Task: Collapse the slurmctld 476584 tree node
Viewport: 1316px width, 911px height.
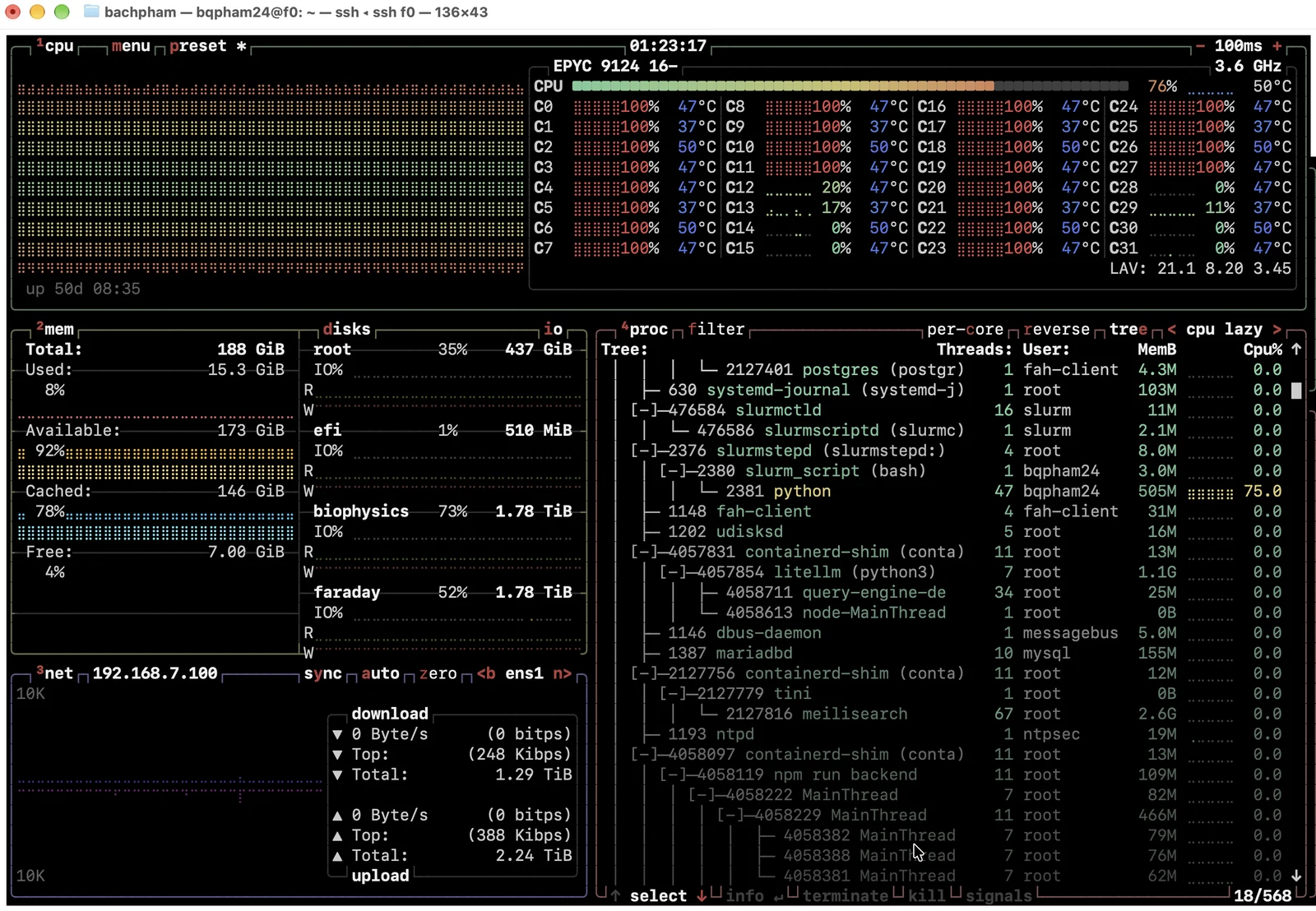Action: (x=645, y=410)
